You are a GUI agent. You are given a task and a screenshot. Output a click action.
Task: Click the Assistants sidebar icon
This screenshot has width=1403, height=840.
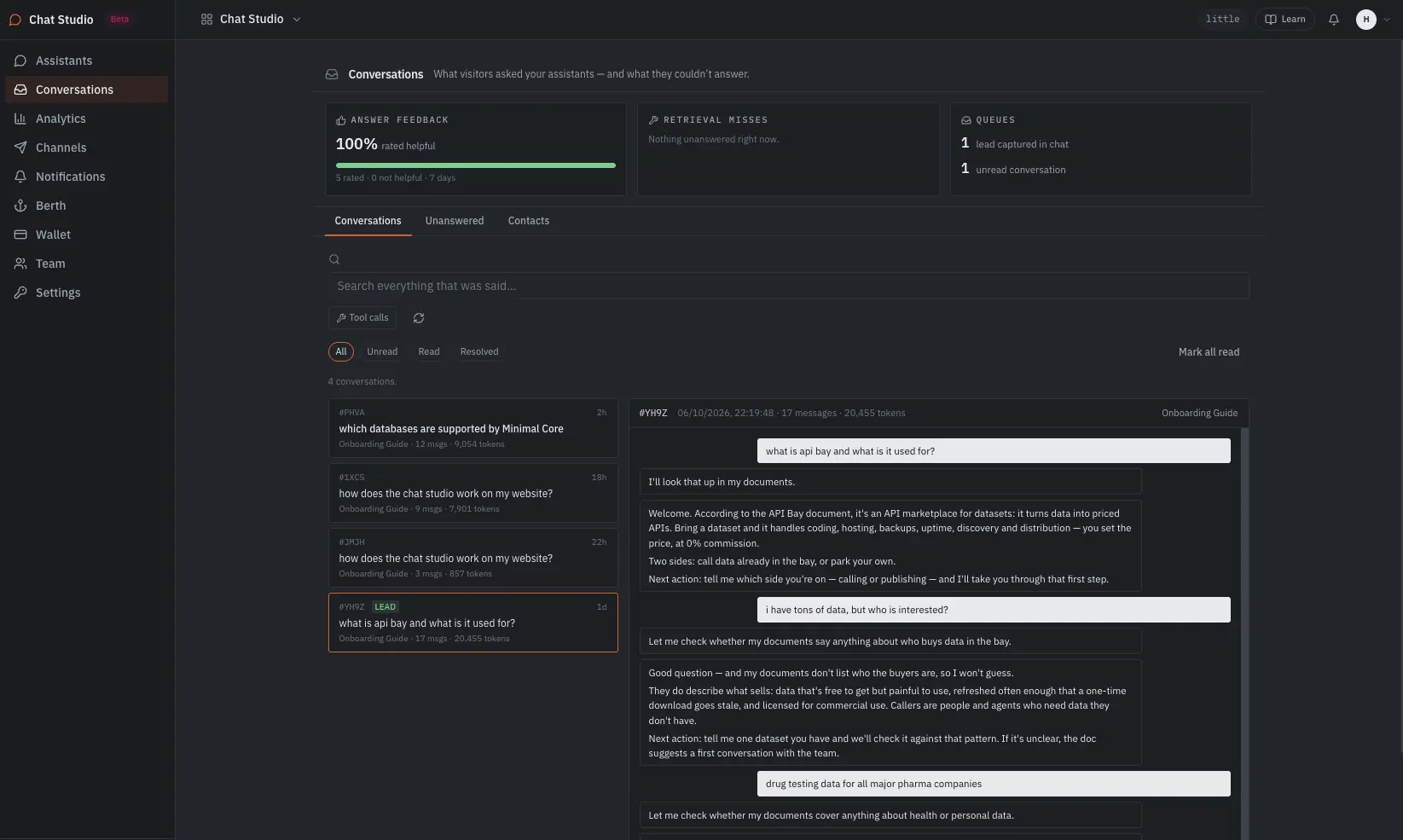pos(20,61)
